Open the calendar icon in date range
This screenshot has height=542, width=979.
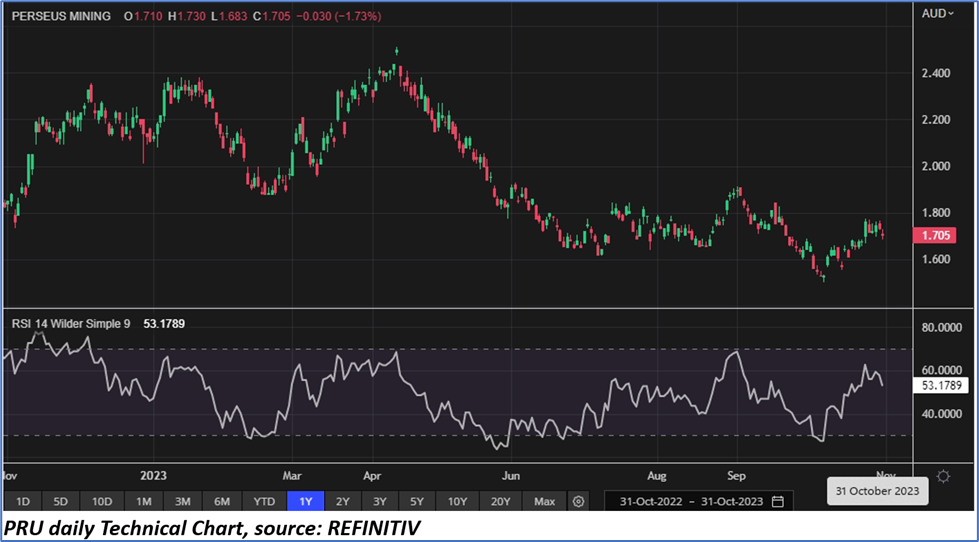(777, 501)
